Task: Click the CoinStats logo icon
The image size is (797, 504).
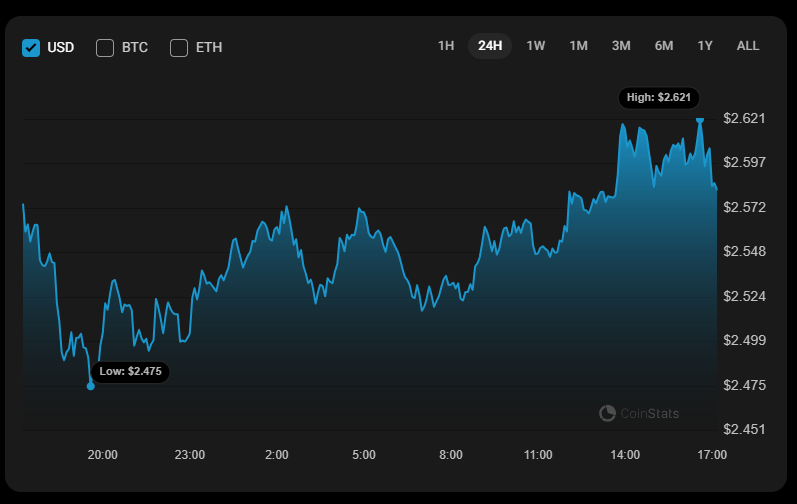Action: pos(607,413)
